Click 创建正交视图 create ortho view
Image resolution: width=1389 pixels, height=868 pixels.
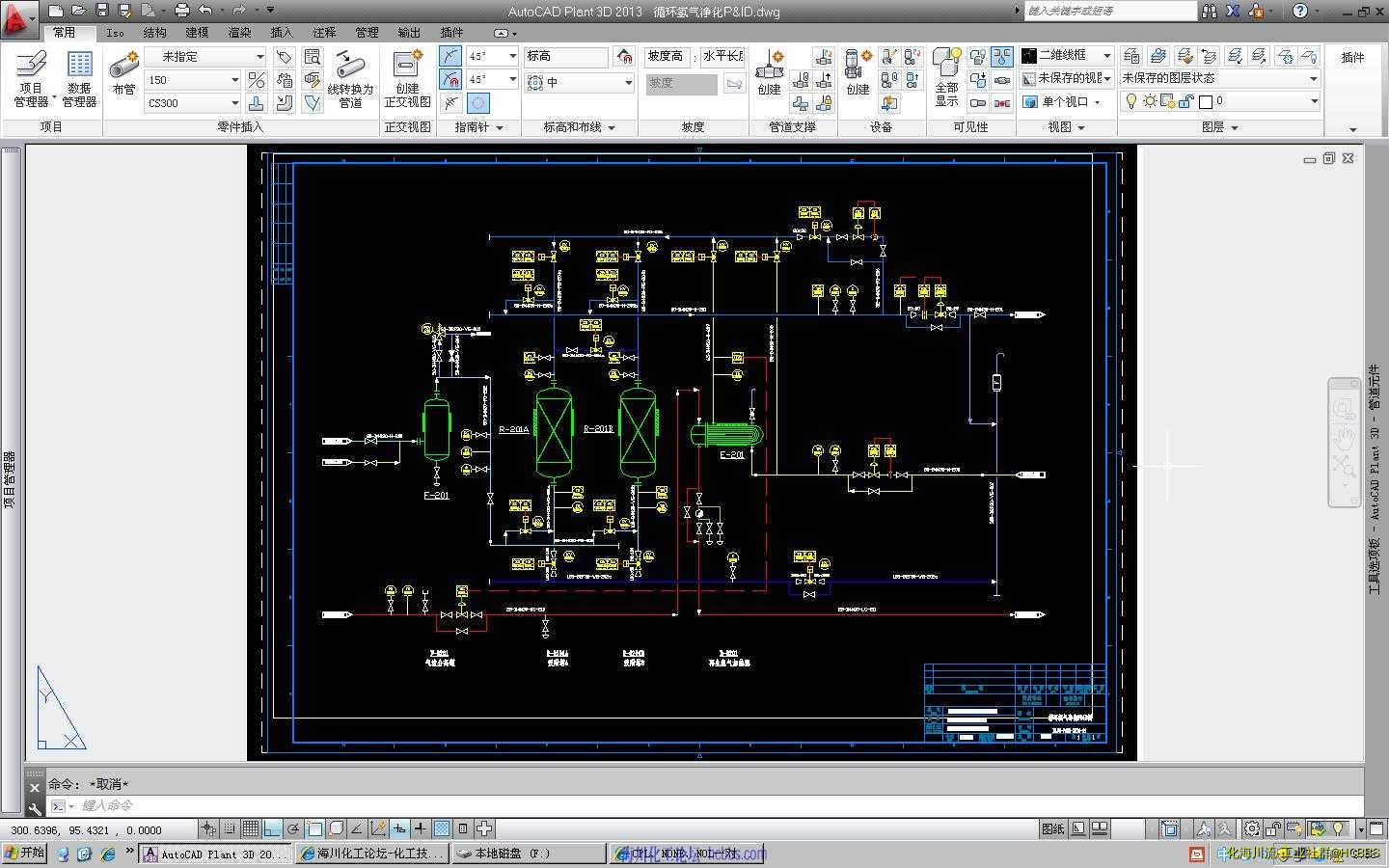tap(407, 77)
